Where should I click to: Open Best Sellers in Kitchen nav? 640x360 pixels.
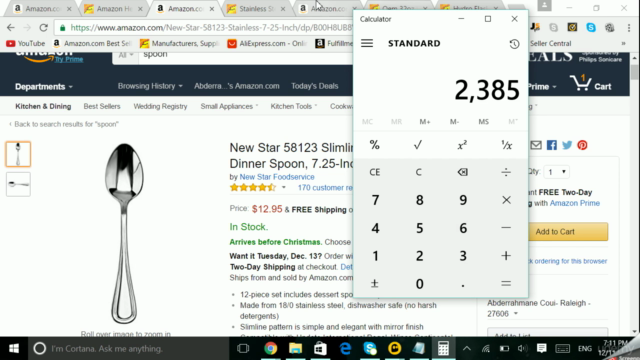point(102,107)
